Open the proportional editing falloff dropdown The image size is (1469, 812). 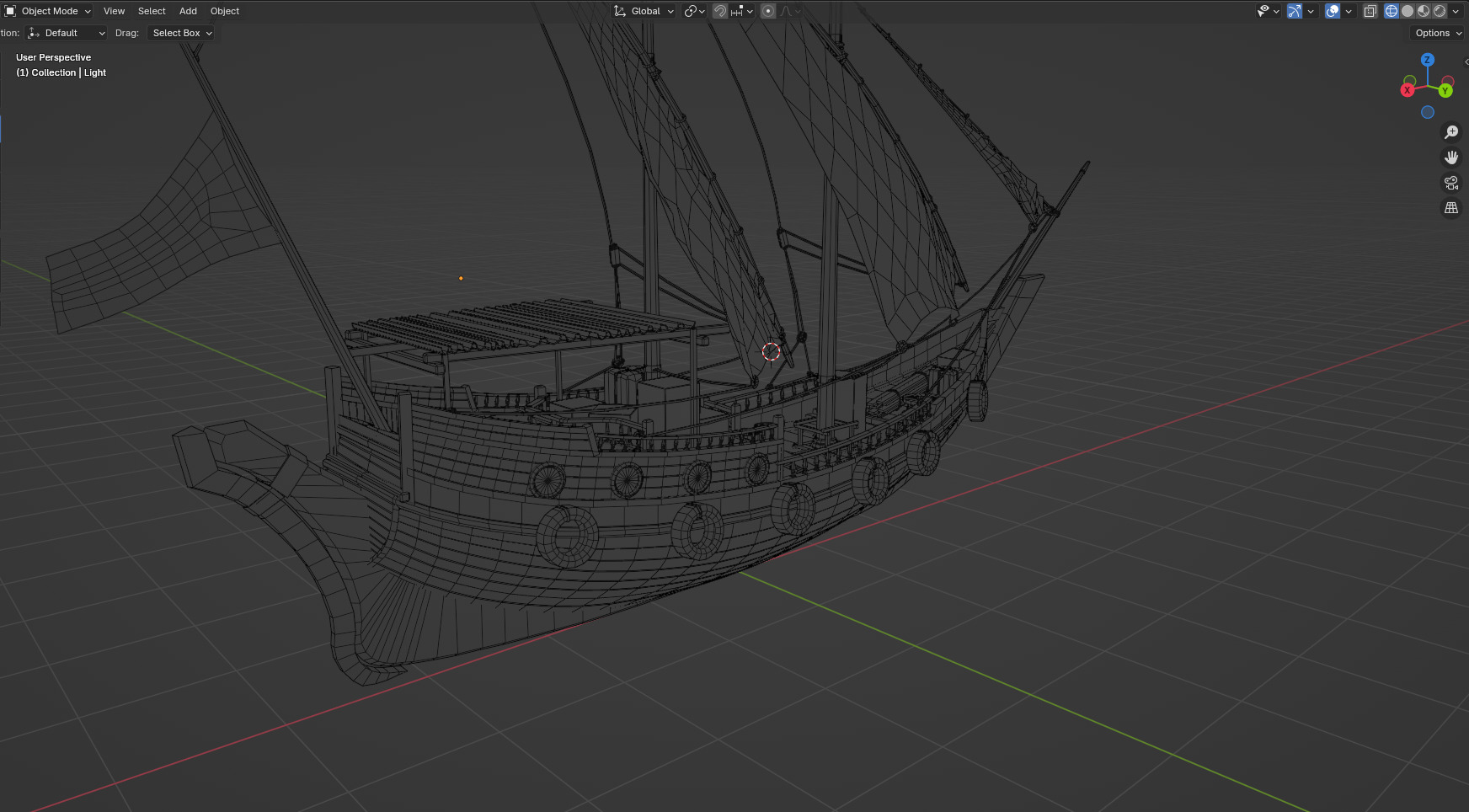[x=790, y=11]
